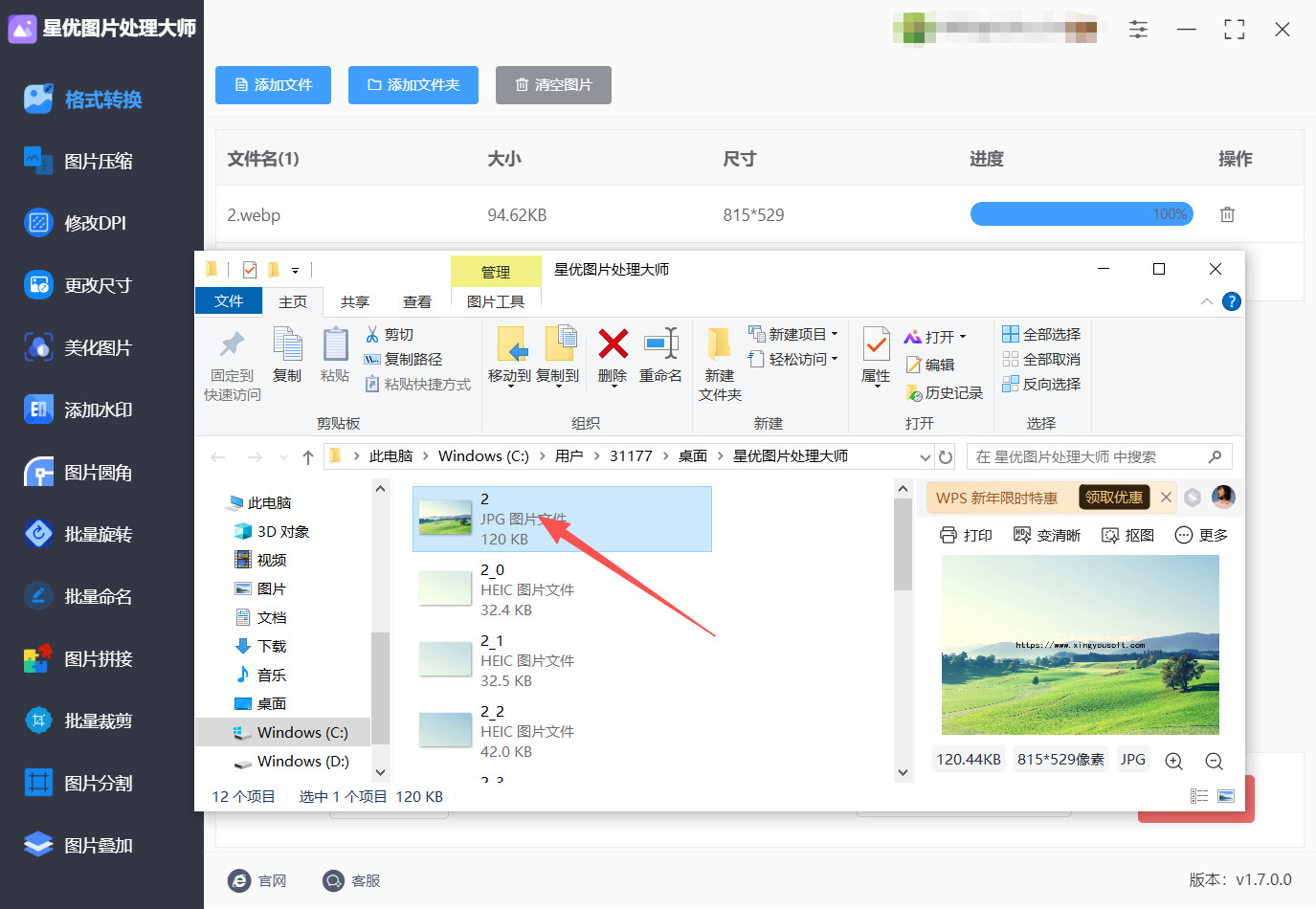Delete 2.webp row with trash icon

click(1227, 214)
